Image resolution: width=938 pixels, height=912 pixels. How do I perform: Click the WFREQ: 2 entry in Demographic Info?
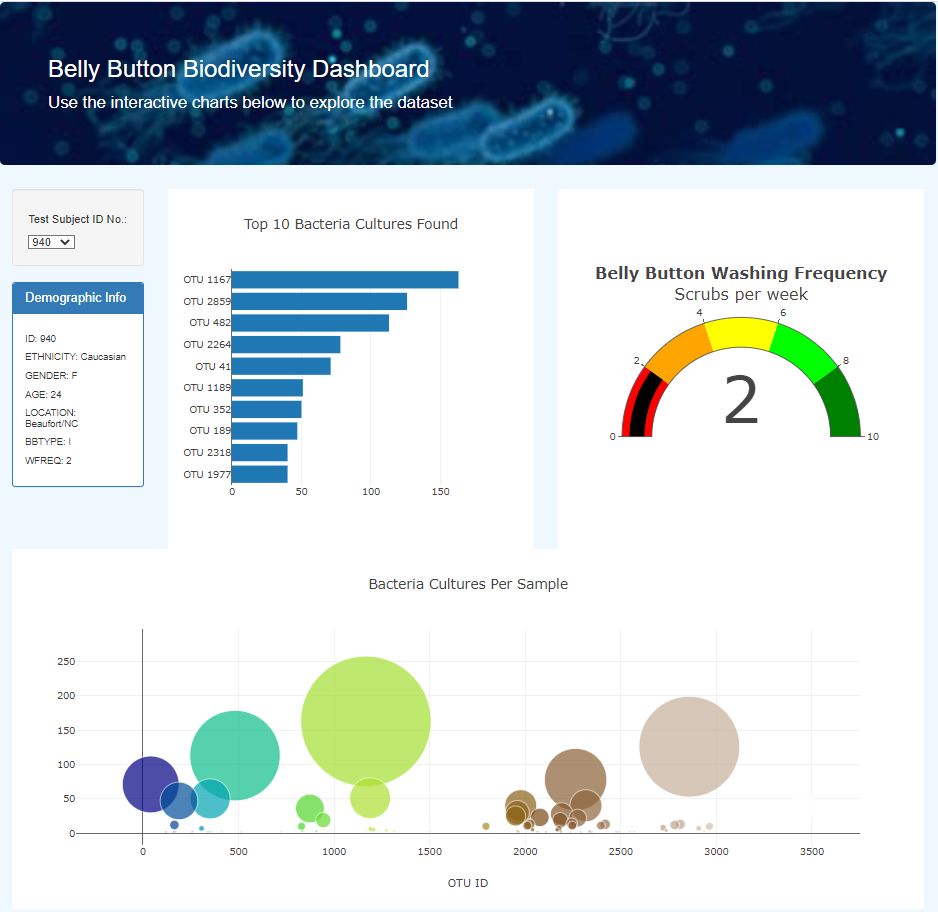(x=46, y=460)
